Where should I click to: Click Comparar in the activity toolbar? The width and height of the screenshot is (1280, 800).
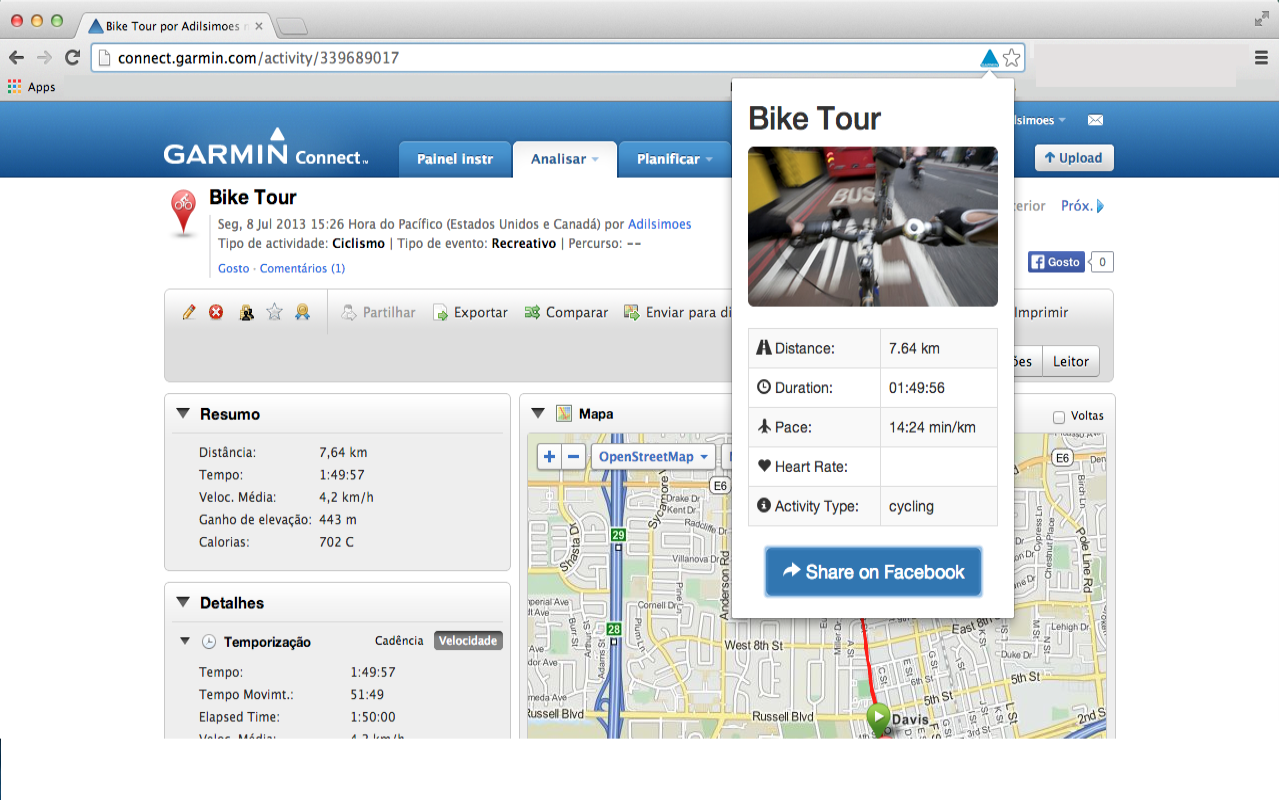point(566,312)
